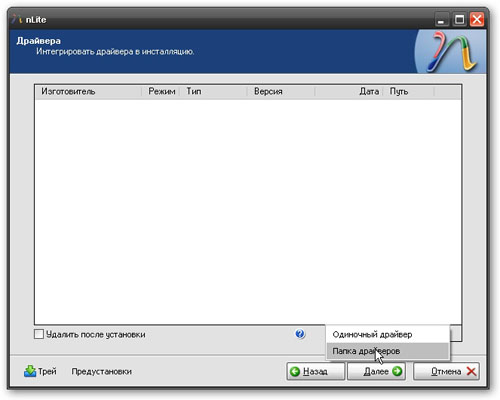Minimize the nLite window
Image resolution: width=500 pixels, height=400 pixels.
click(441, 20)
